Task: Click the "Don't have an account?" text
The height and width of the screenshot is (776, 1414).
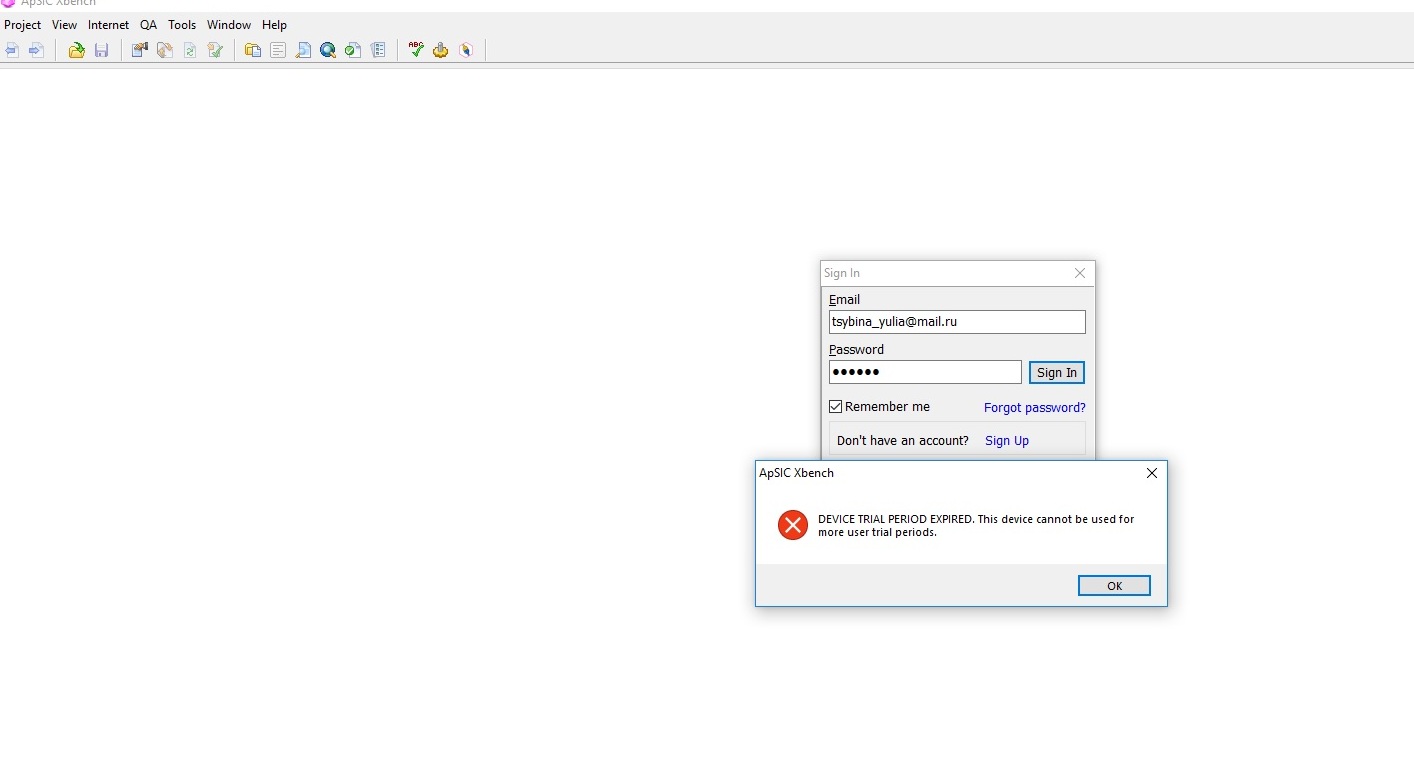Action: (903, 441)
